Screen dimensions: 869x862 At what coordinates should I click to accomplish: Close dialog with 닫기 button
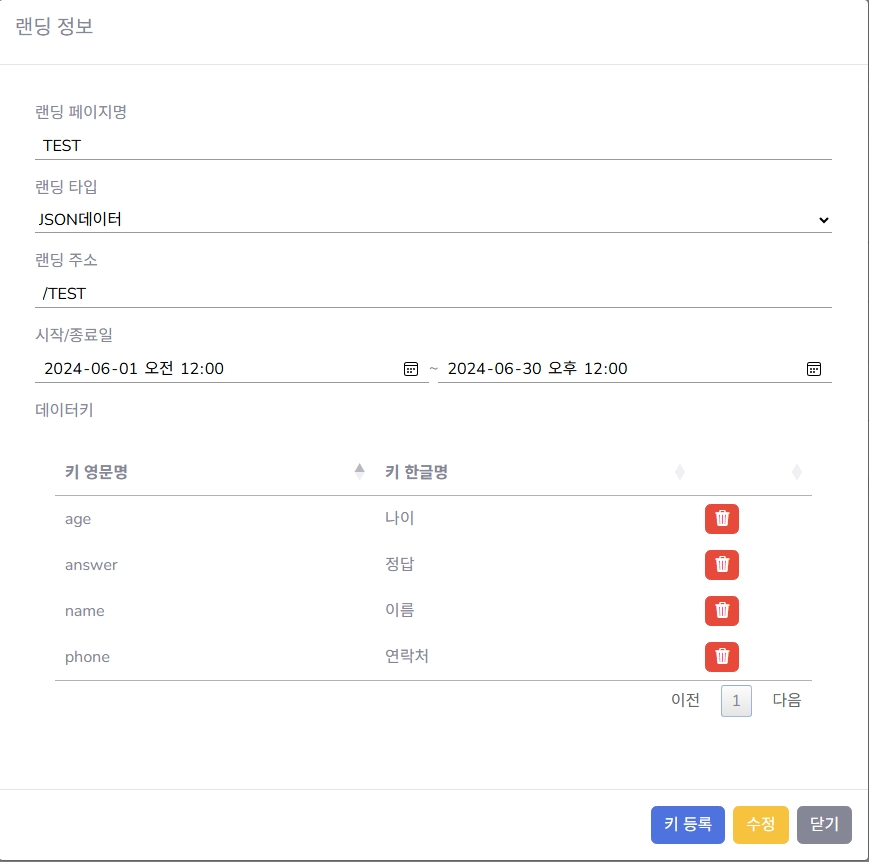coord(824,824)
